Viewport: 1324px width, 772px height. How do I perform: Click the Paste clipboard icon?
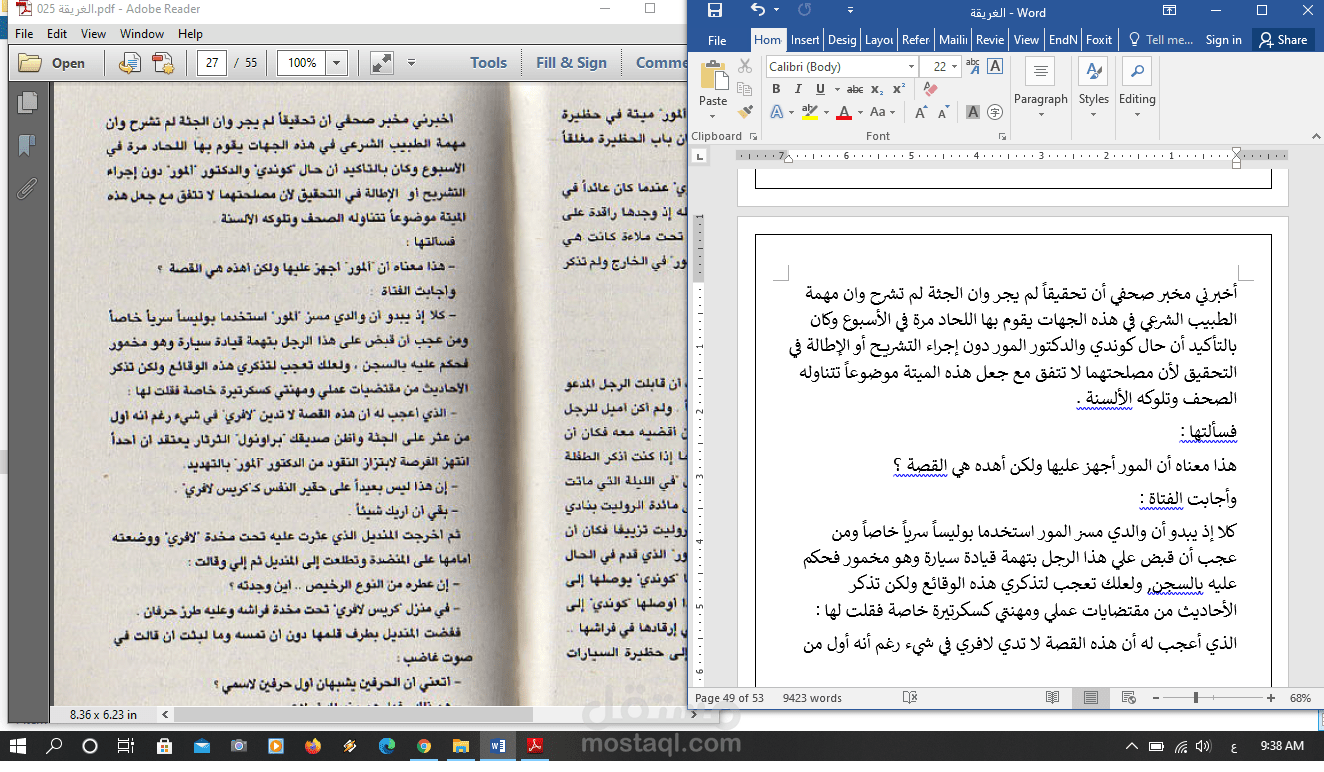tap(713, 76)
